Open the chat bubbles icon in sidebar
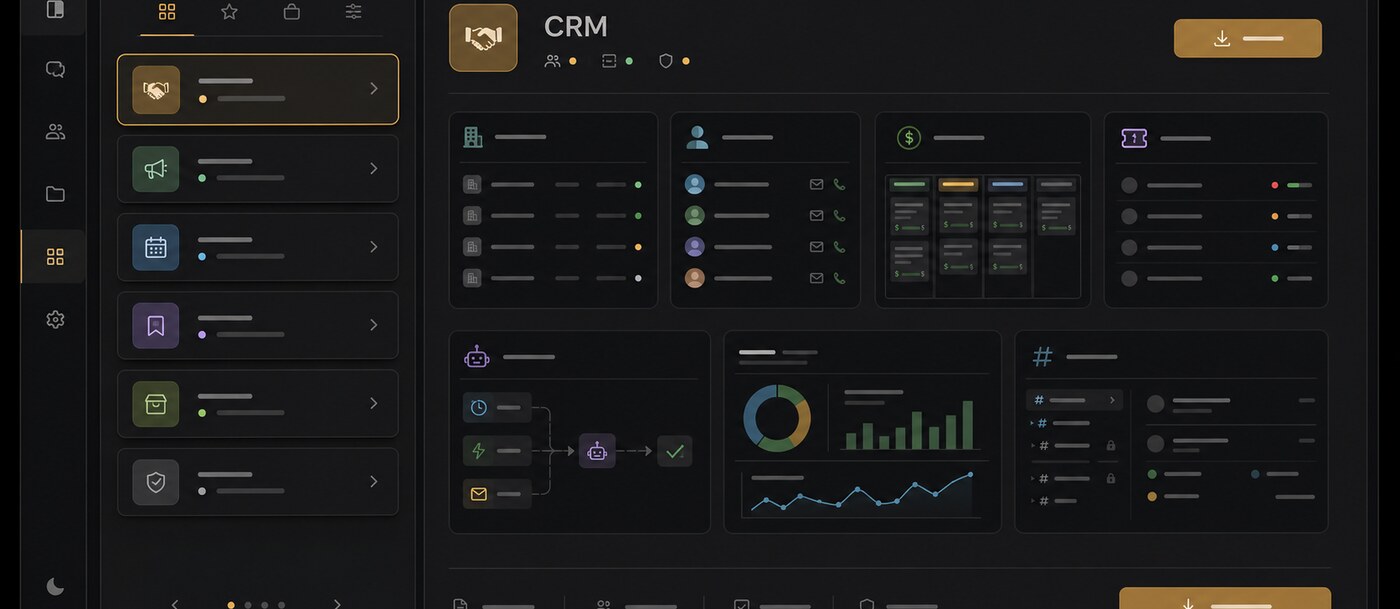 click(55, 69)
